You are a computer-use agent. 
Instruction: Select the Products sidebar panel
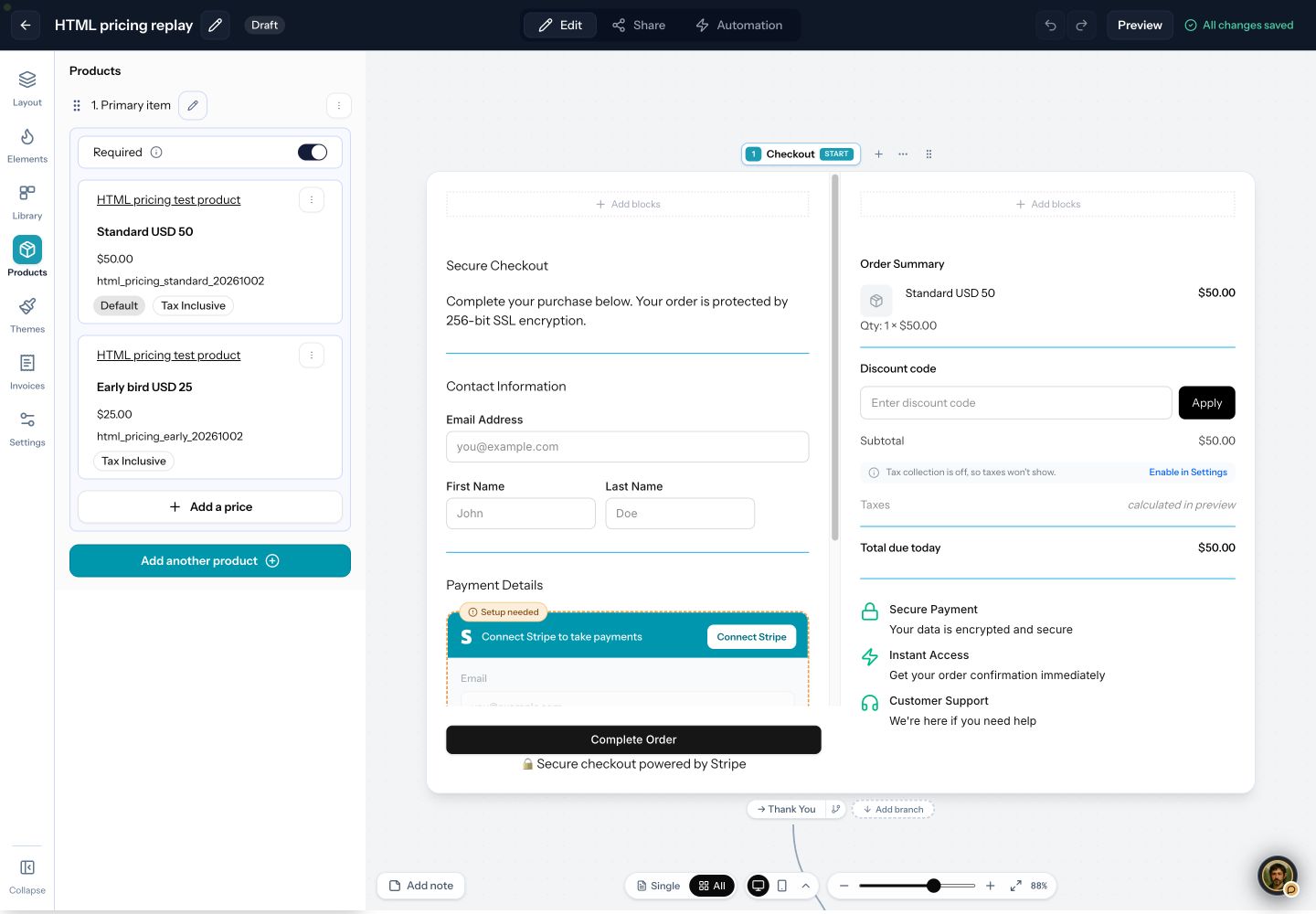click(x=27, y=258)
